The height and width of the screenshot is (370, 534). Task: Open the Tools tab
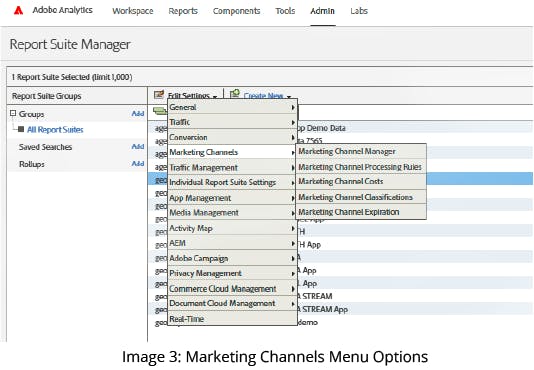pyautogui.click(x=285, y=11)
